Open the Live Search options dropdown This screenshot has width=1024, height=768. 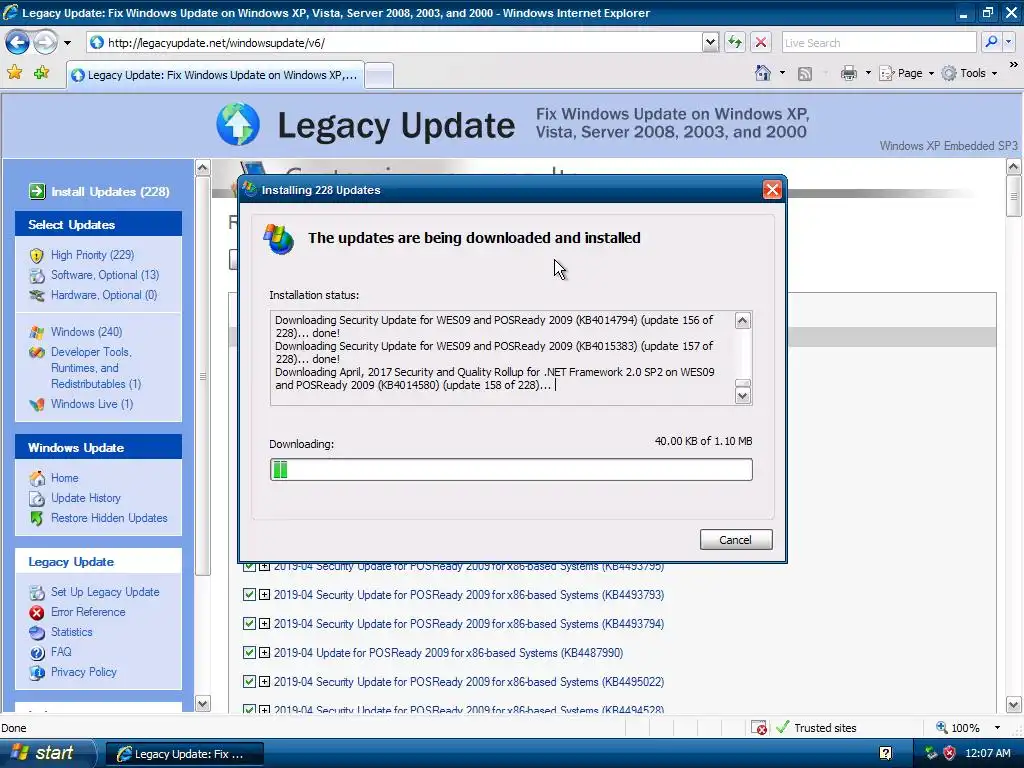(x=1009, y=42)
